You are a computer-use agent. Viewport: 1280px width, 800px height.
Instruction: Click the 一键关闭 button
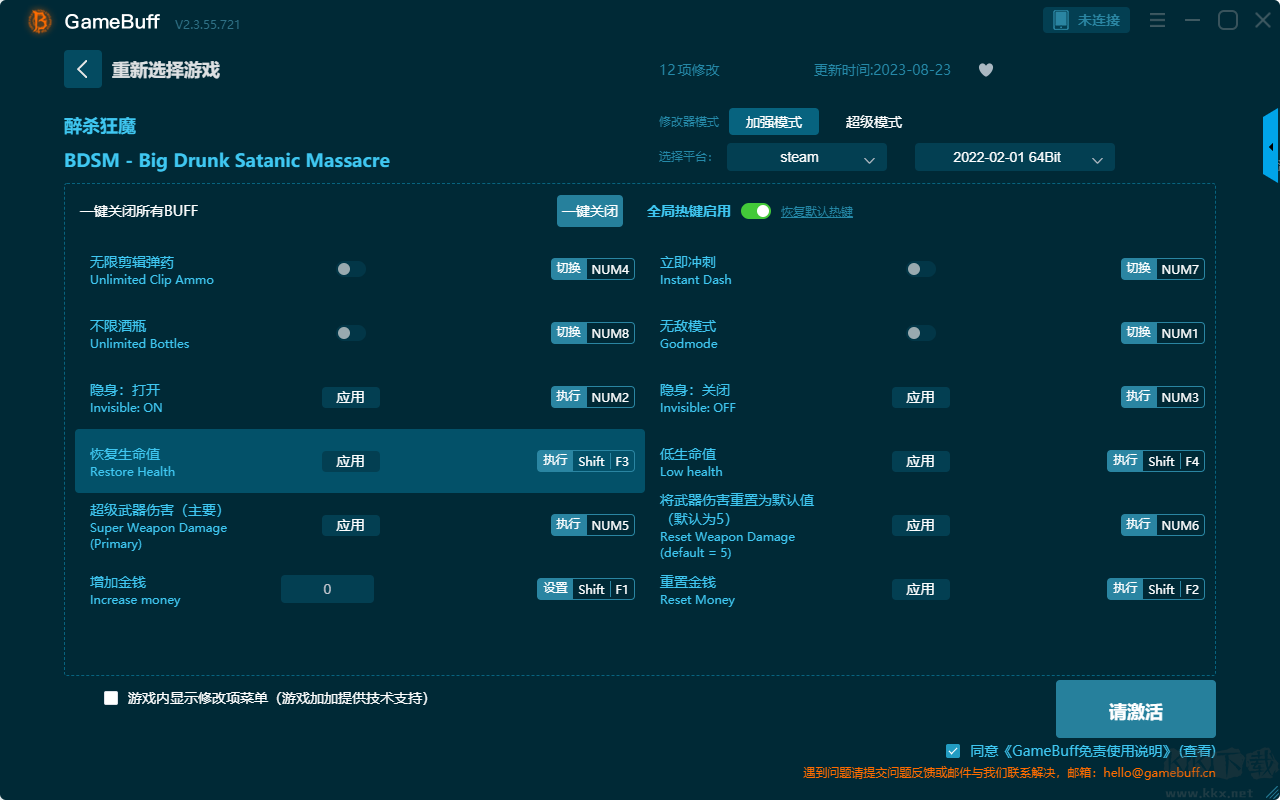[x=590, y=211]
